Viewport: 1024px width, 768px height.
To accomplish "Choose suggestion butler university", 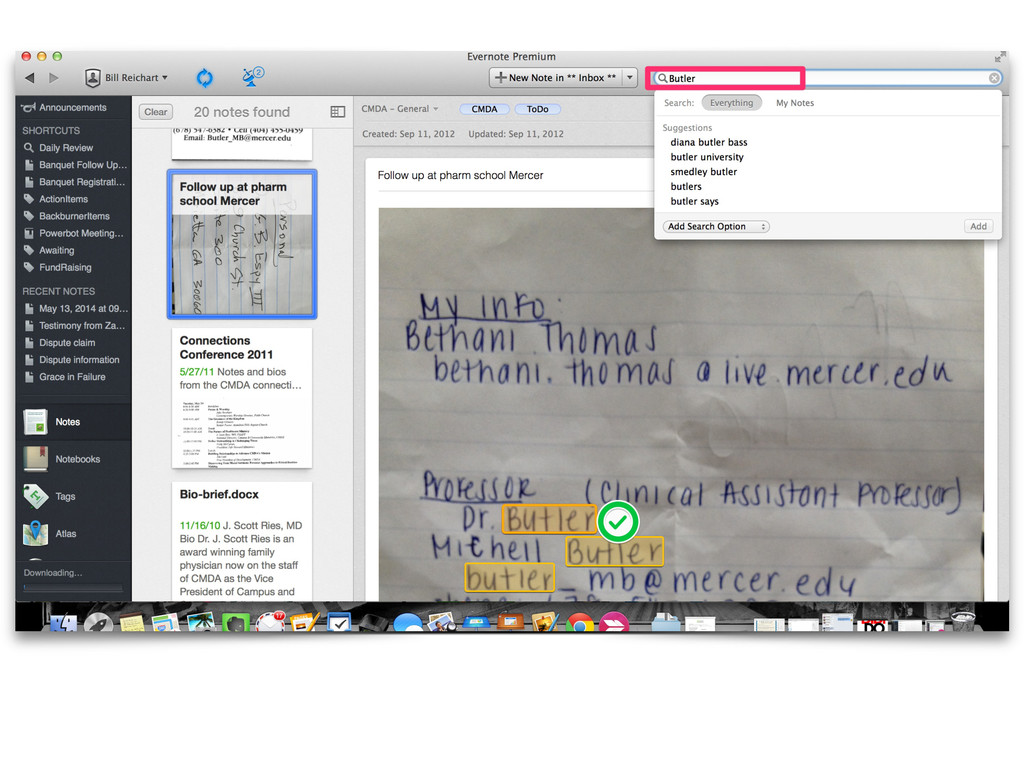I will click(x=707, y=157).
